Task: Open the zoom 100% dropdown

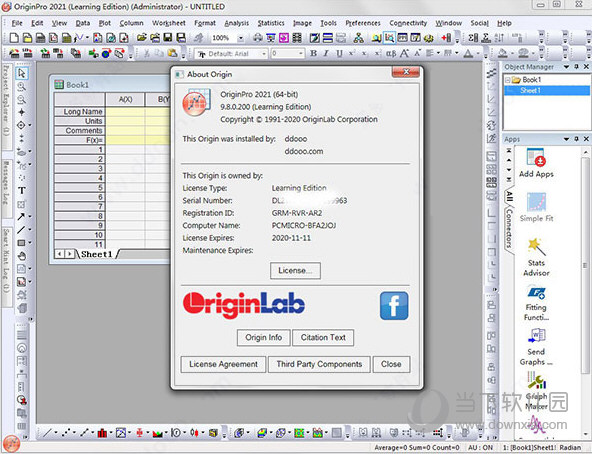Action: pos(241,38)
